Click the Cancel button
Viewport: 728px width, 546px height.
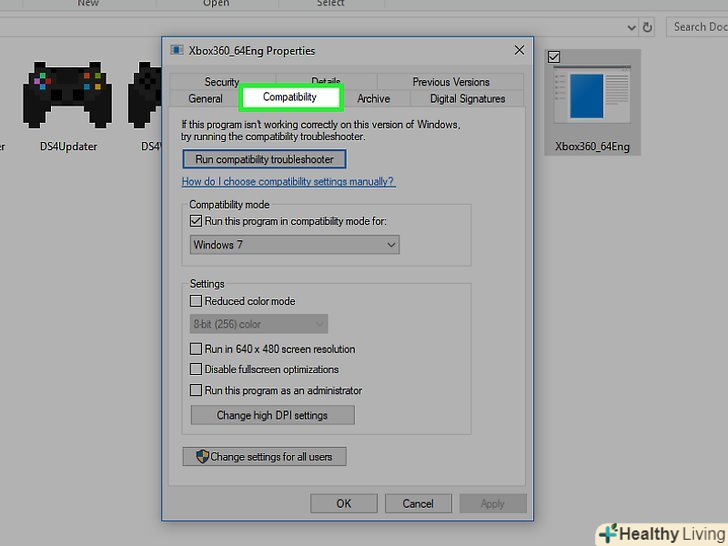(418, 504)
